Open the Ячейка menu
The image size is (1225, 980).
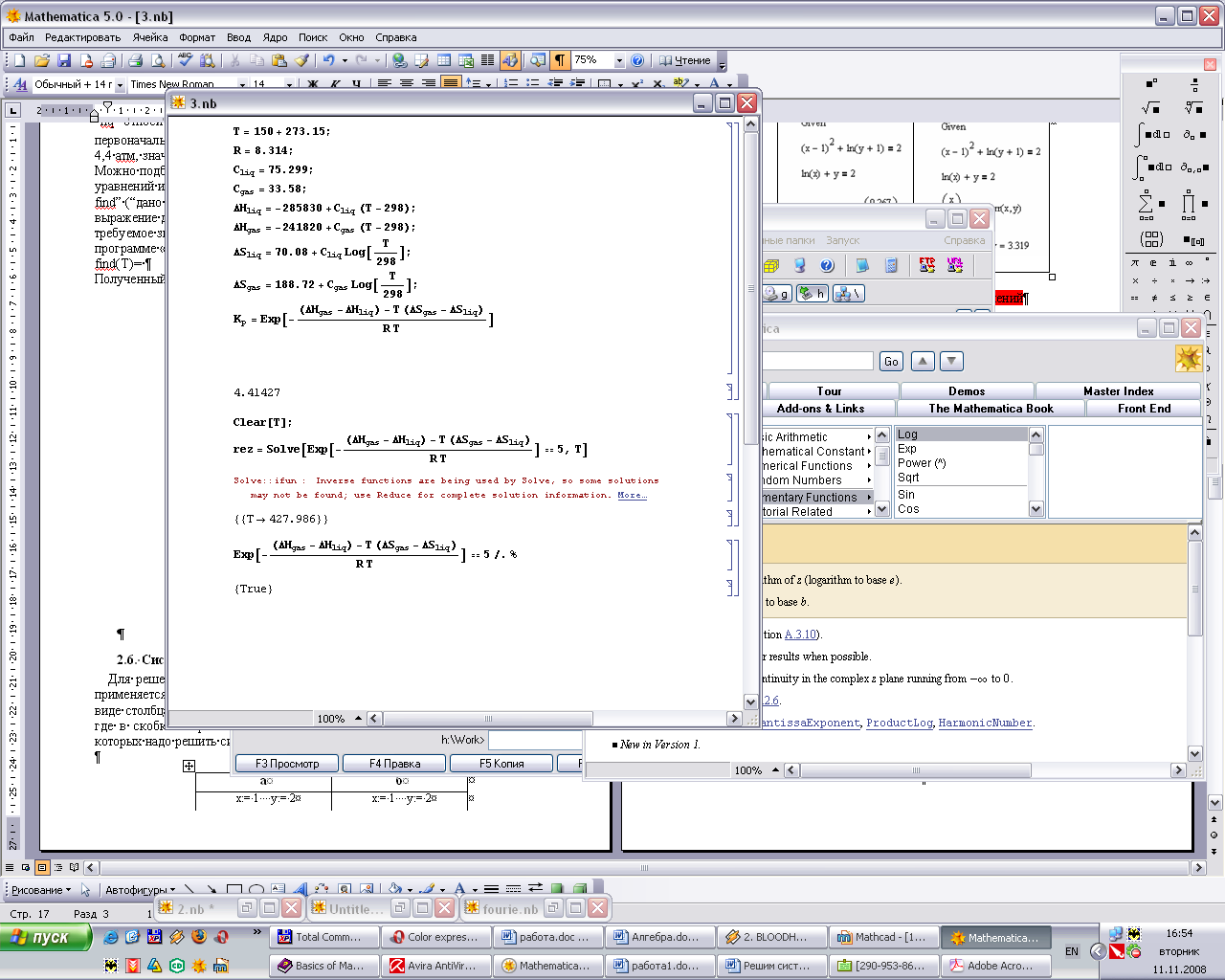pyautogui.click(x=150, y=37)
